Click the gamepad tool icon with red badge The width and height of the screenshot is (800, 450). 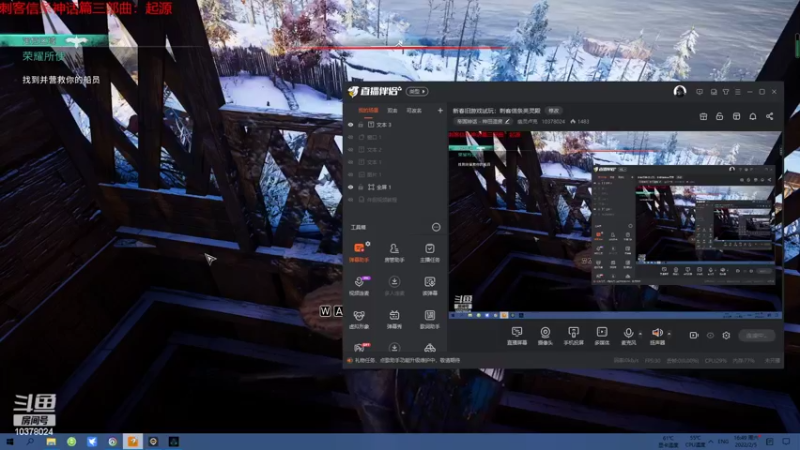[x=360, y=347]
